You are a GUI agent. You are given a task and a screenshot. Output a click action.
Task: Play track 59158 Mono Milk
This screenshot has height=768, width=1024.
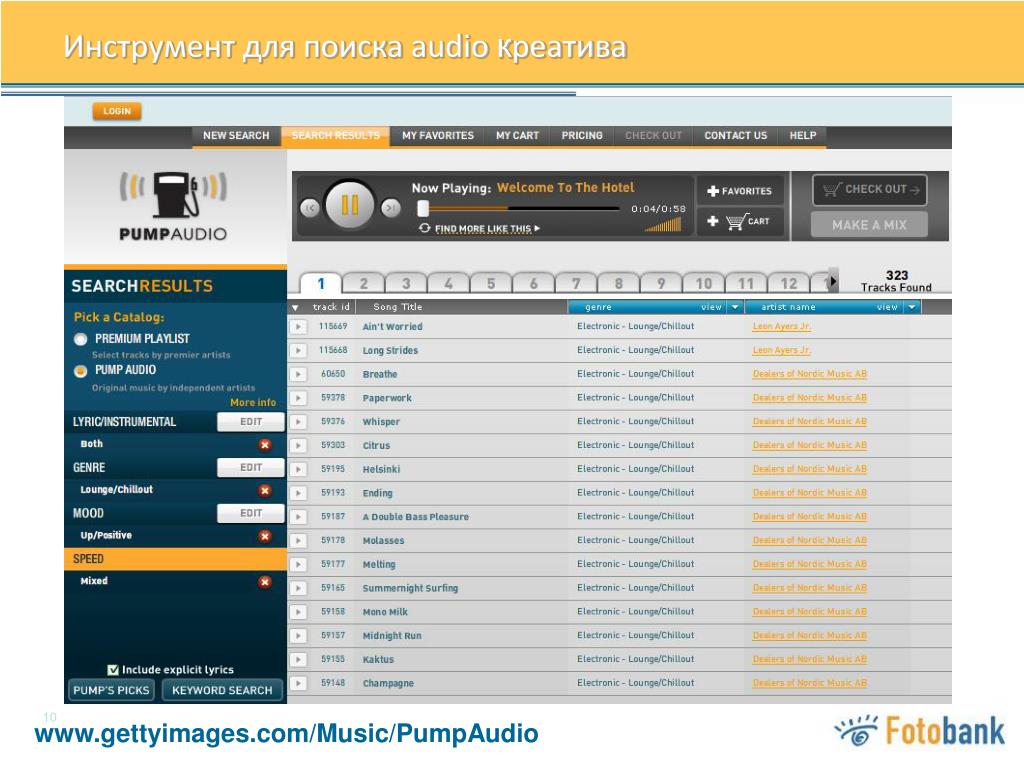[x=298, y=612]
